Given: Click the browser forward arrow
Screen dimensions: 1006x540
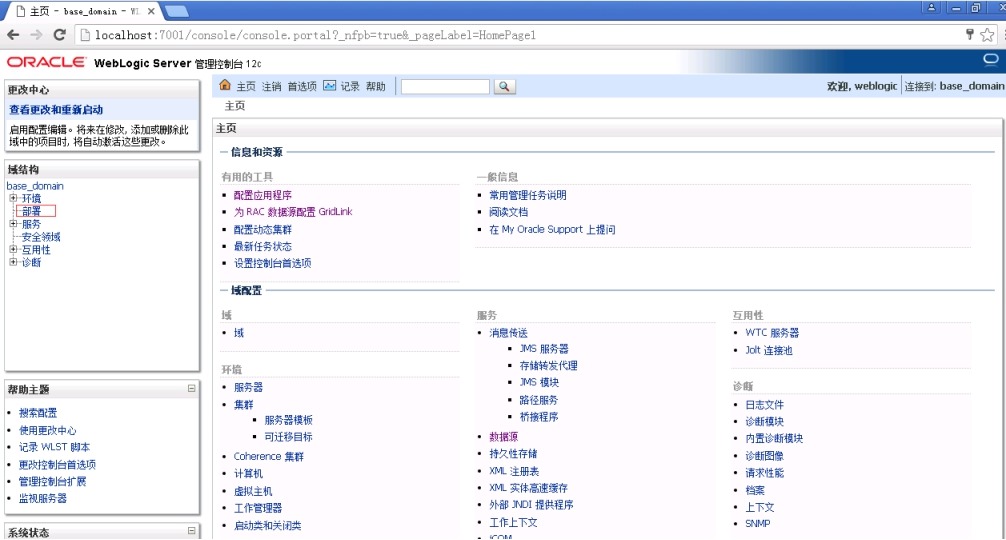Looking at the screenshot, I should coord(37,35).
